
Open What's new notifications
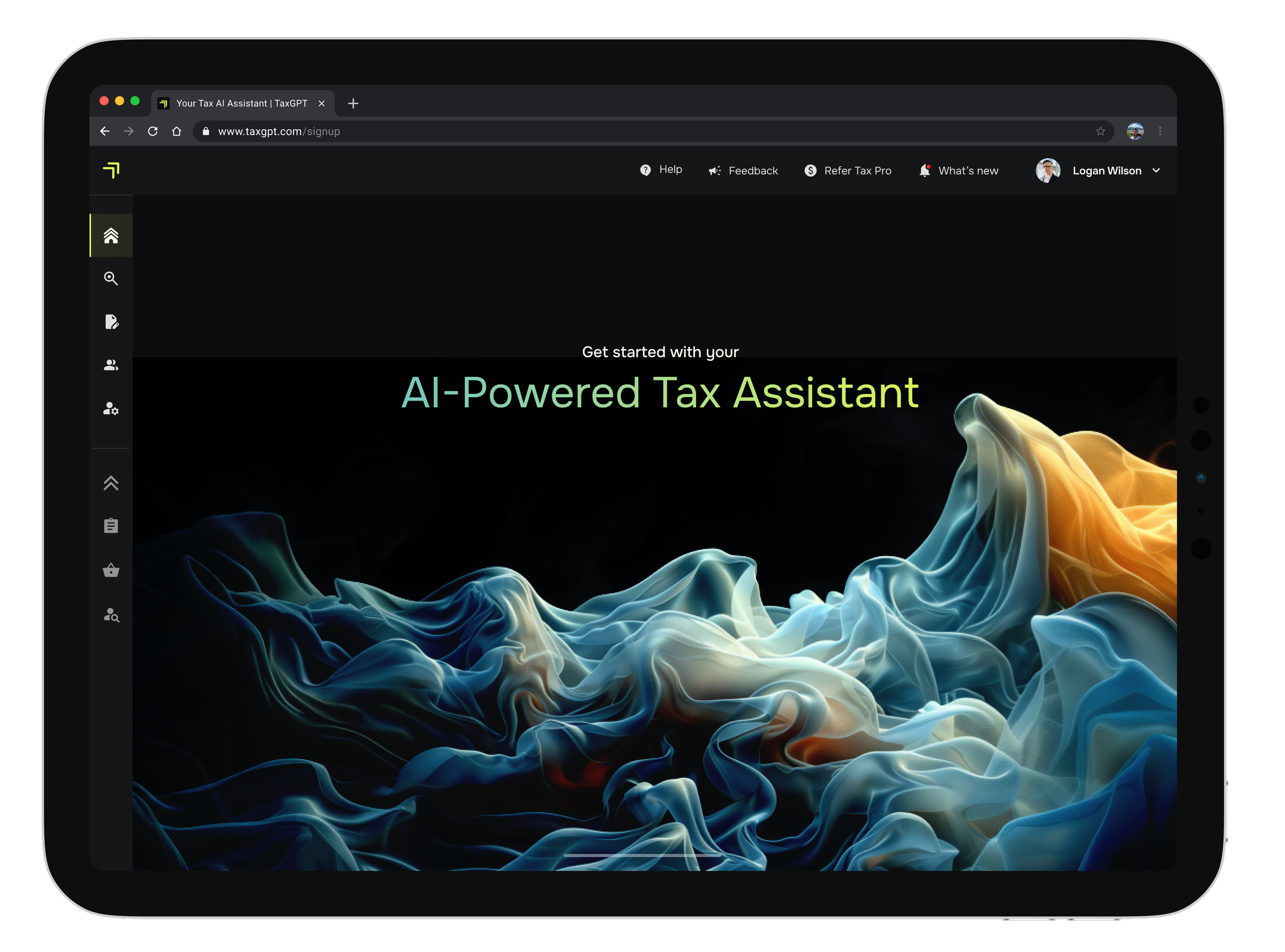click(959, 171)
